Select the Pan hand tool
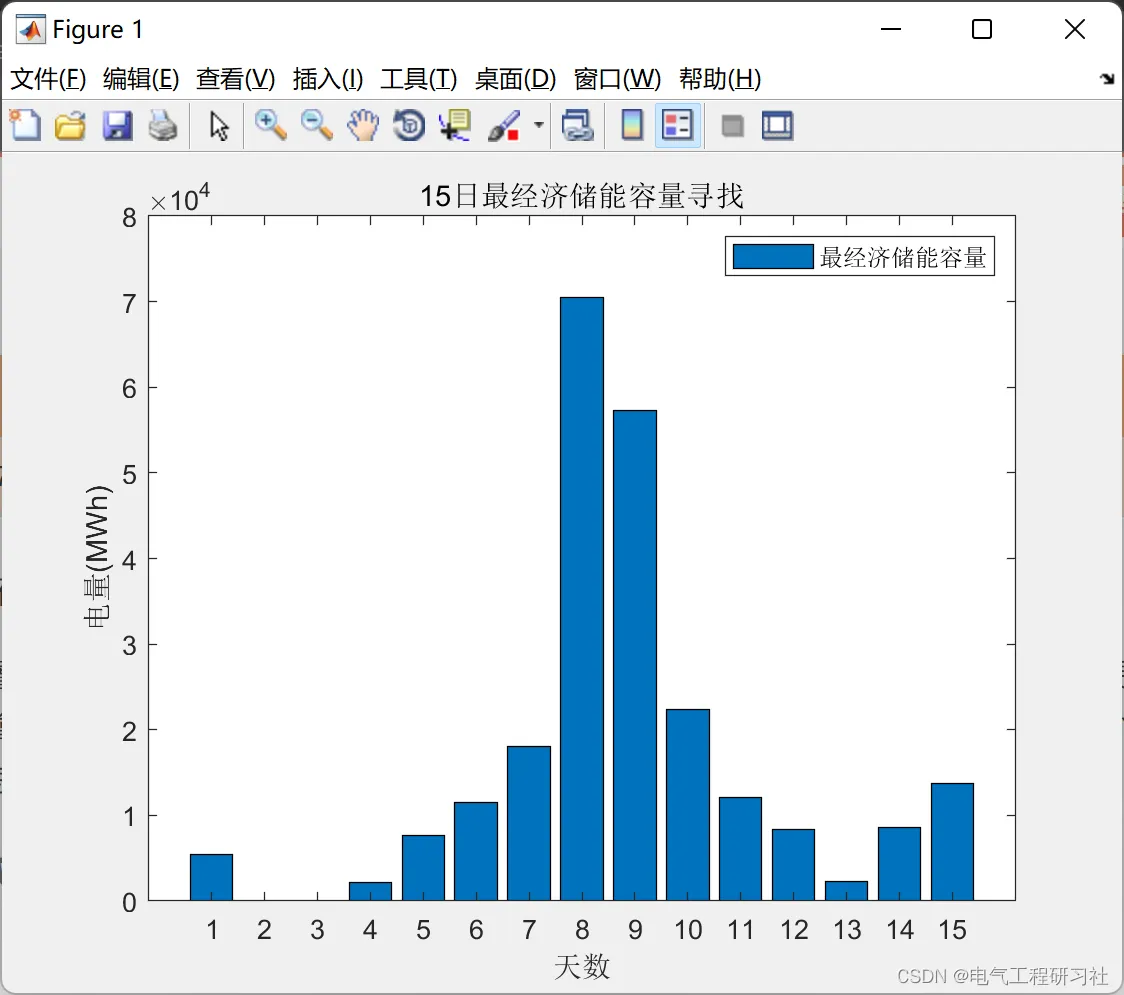Screen dimensions: 1124x995 tap(363, 125)
